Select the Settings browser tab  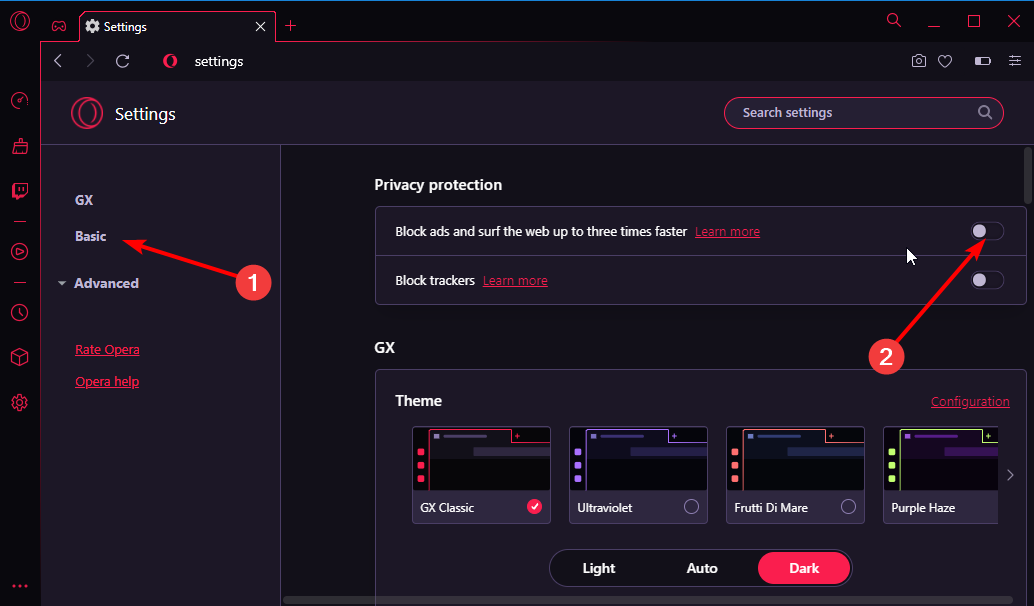click(x=177, y=26)
